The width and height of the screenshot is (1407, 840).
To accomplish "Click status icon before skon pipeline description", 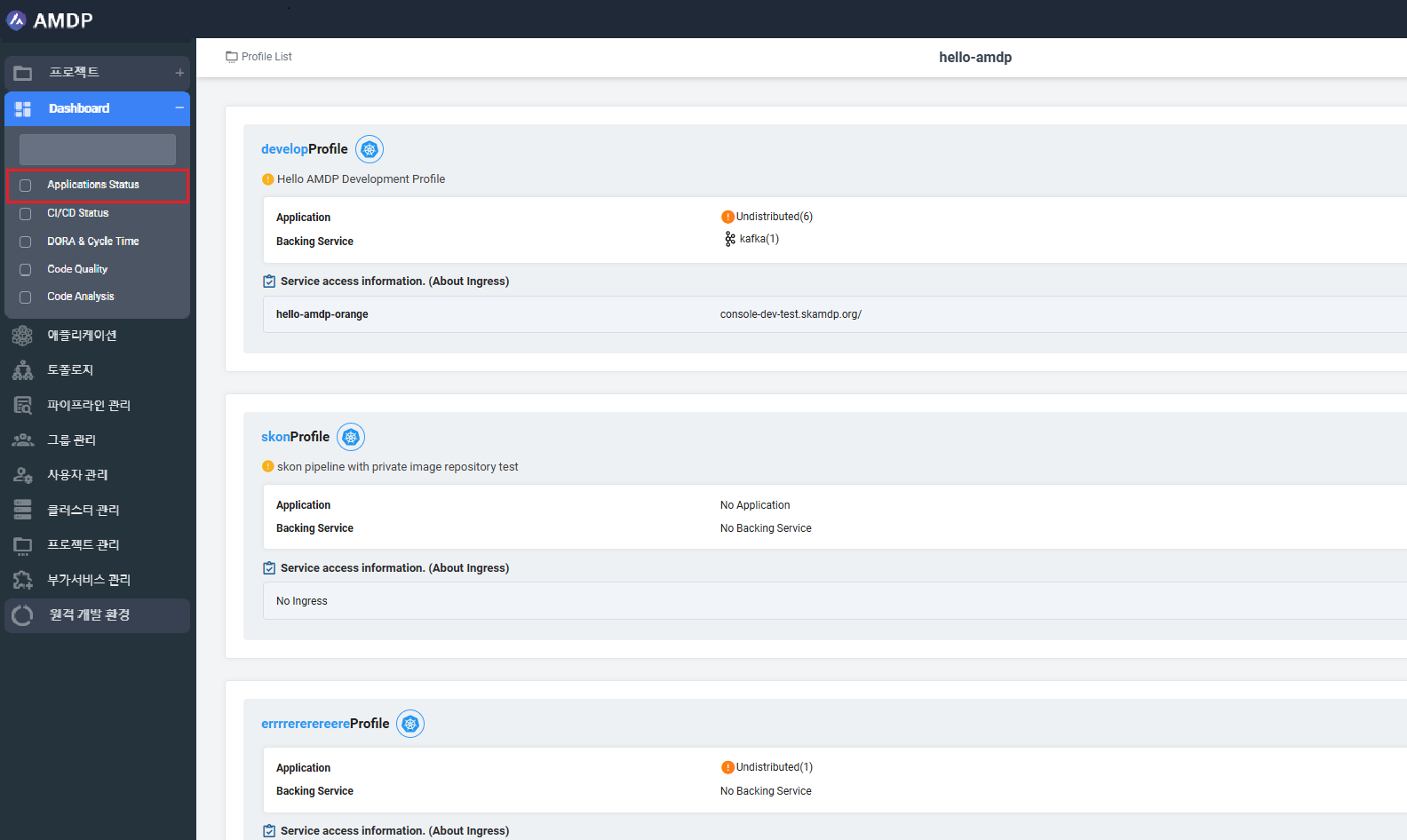I will coord(267,466).
